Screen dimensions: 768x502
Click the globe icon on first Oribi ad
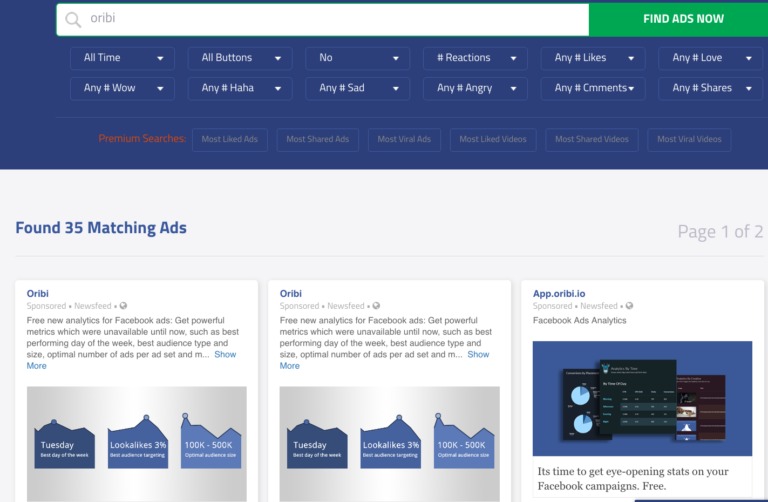click(123, 306)
